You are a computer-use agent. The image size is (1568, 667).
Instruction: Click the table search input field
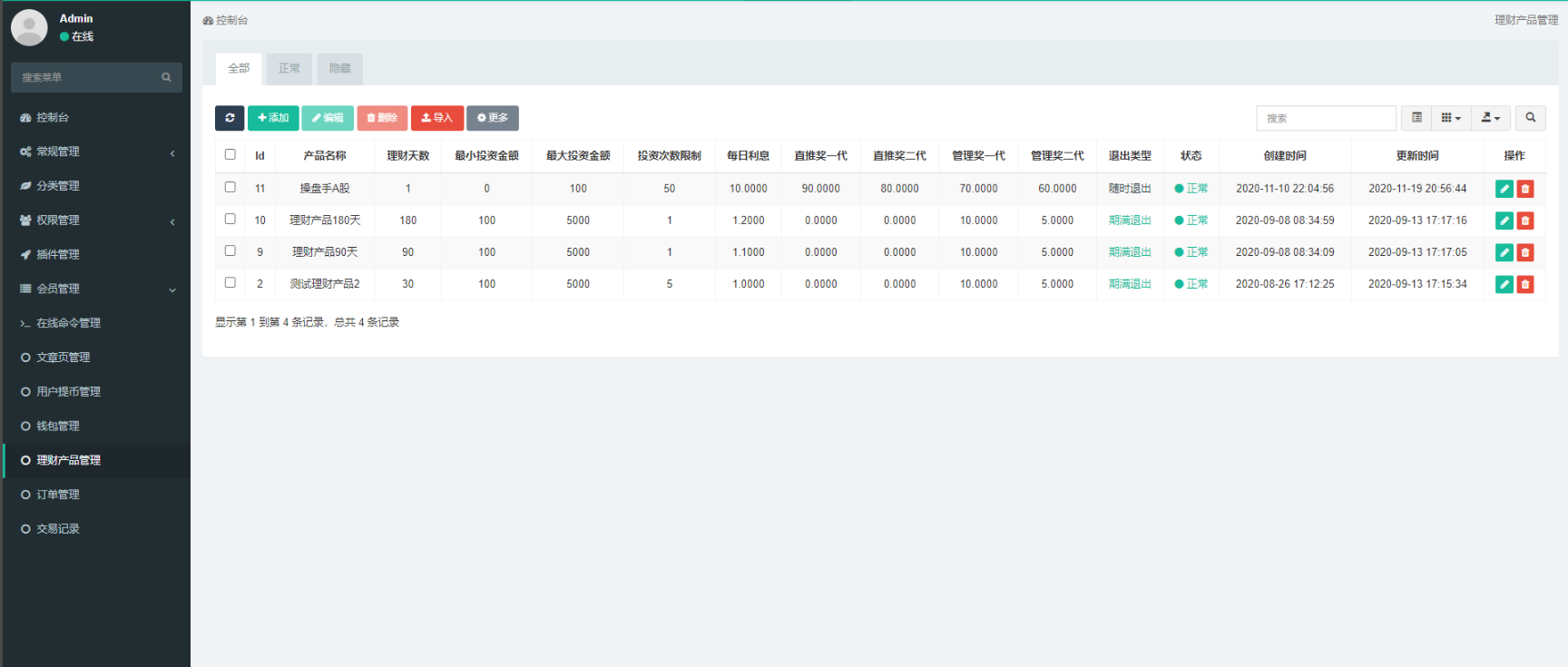click(1325, 118)
